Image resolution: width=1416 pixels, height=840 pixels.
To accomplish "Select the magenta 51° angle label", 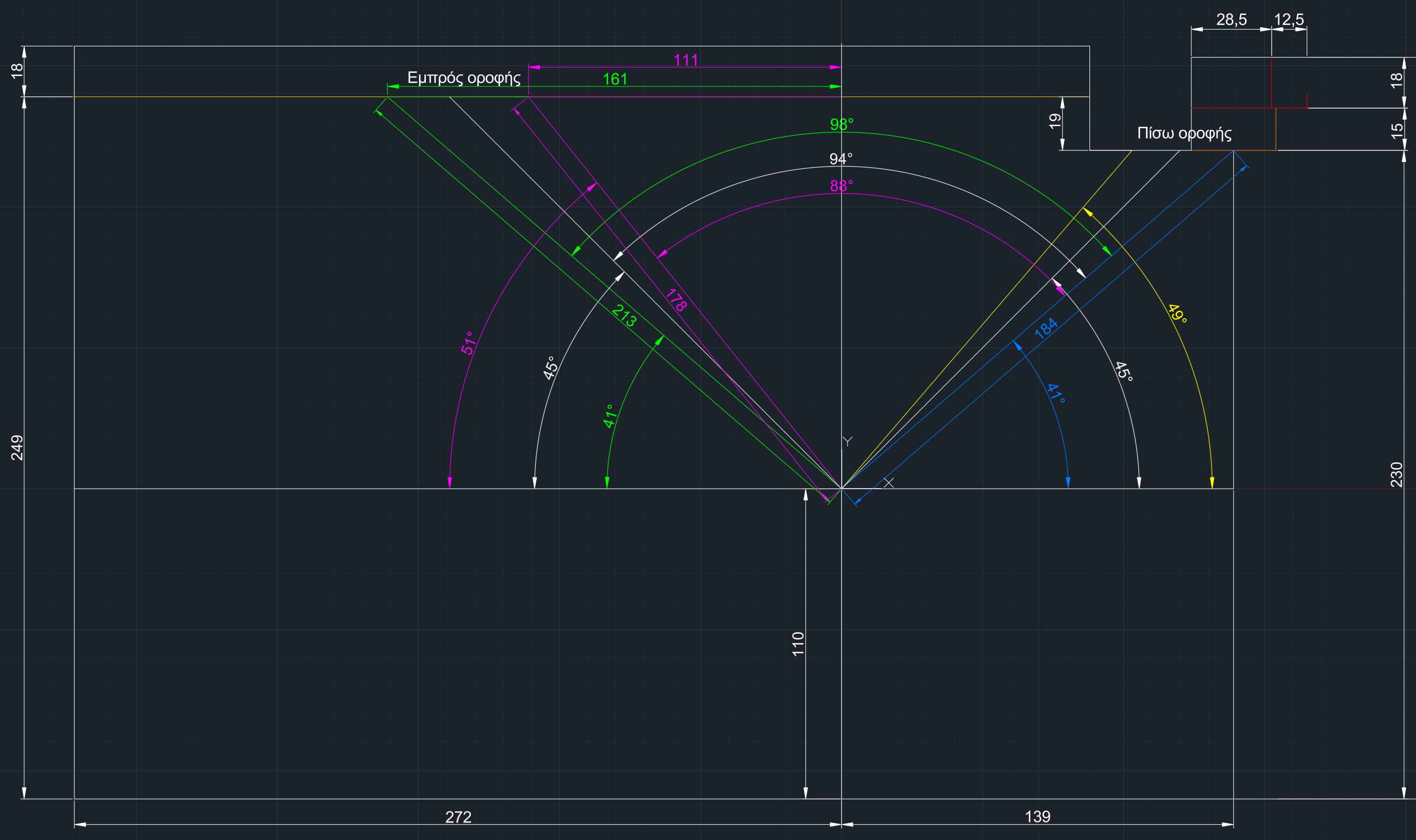I will pos(468,343).
